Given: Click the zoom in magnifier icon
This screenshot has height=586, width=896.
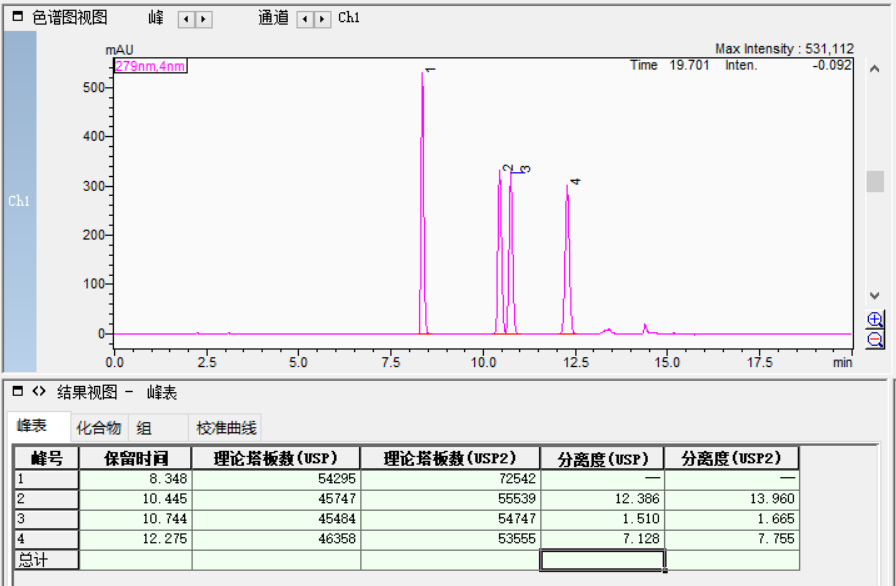Looking at the screenshot, I should pyautogui.click(x=875, y=320).
